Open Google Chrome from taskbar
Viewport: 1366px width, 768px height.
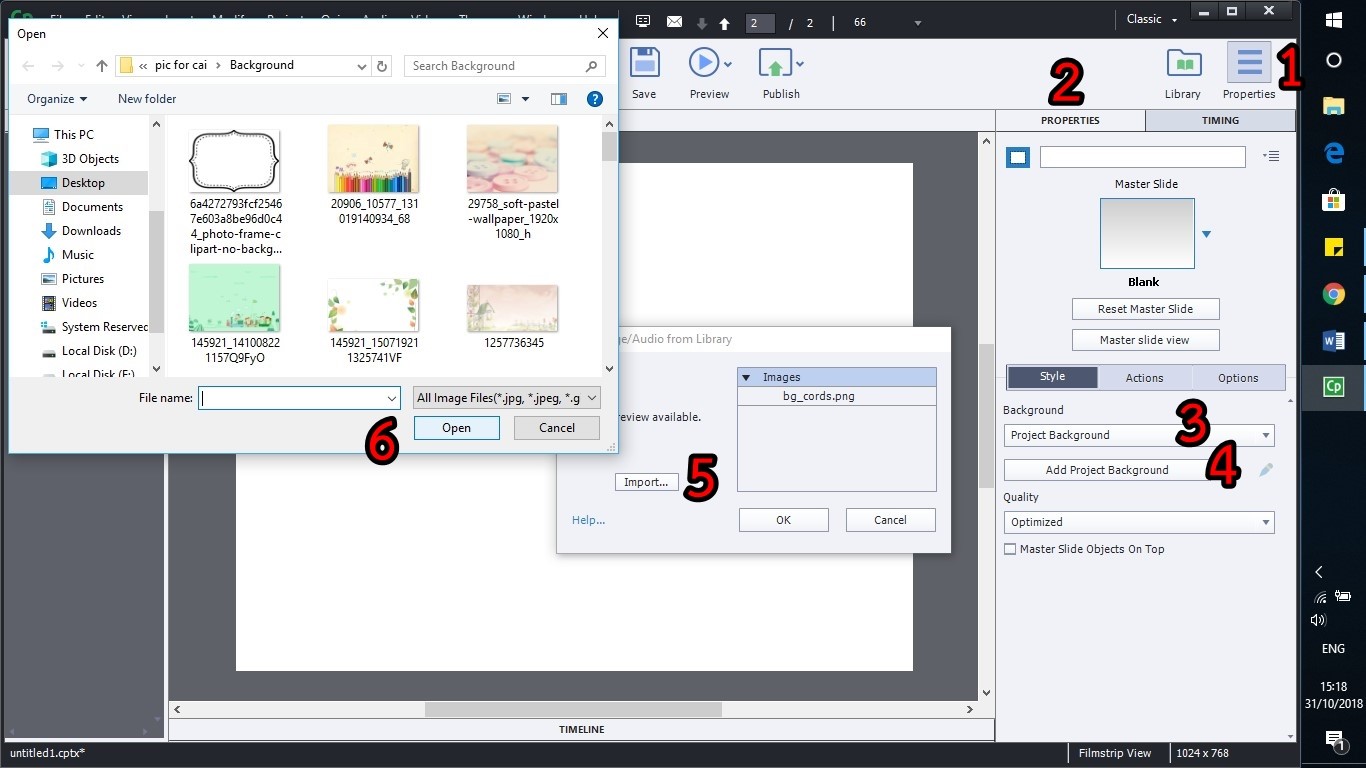pos(1333,294)
